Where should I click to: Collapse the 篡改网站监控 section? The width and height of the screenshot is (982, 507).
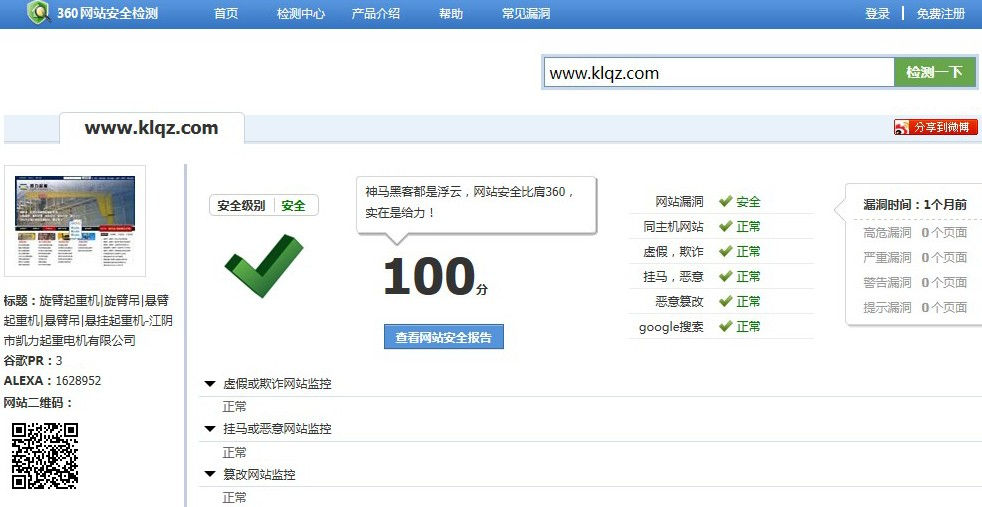[x=210, y=474]
